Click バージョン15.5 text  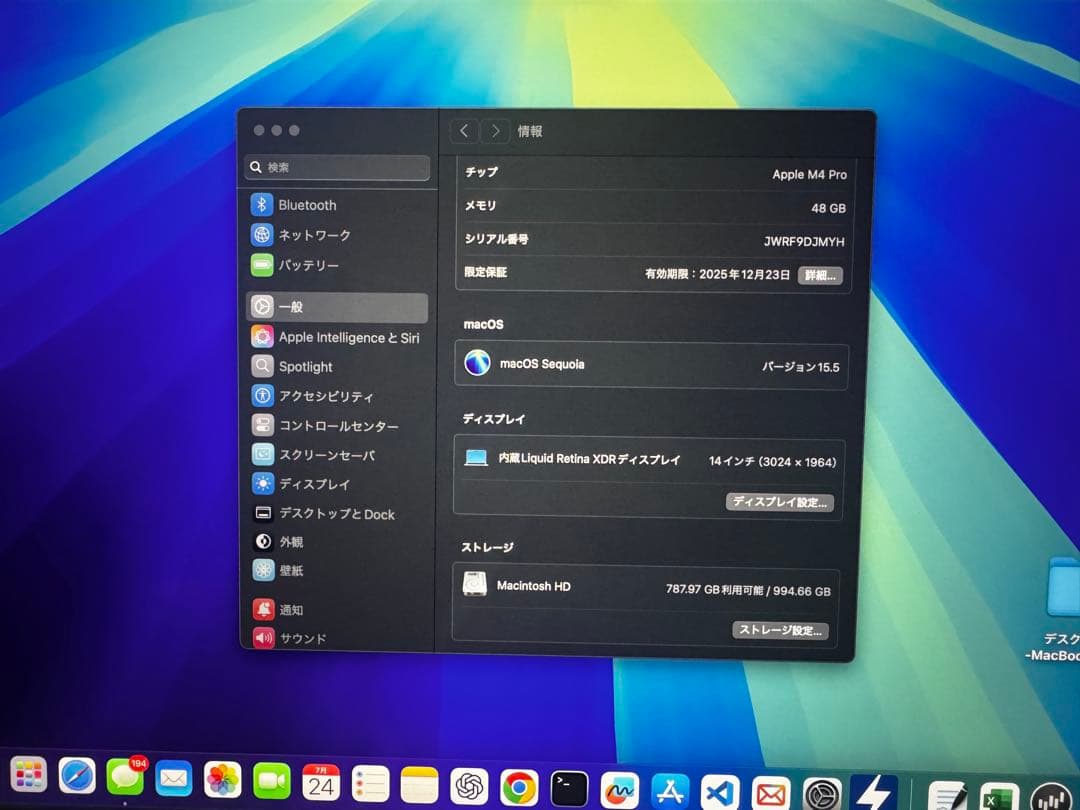point(800,367)
